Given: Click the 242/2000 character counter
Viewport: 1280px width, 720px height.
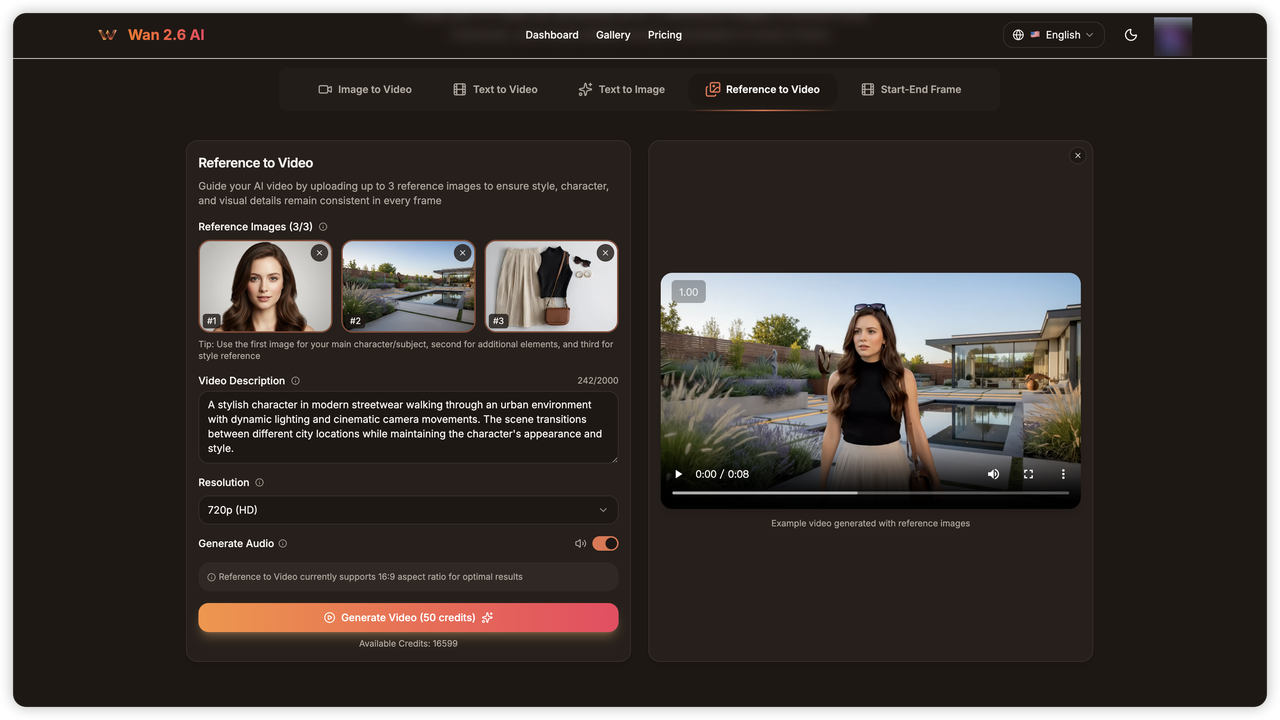Looking at the screenshot, I should click(597, 381).
